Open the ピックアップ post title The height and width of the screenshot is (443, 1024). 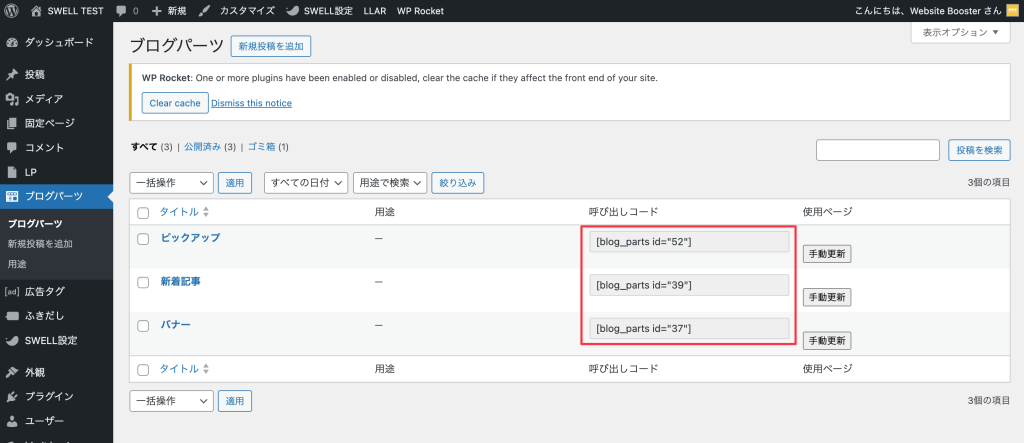tap(191, 238)
